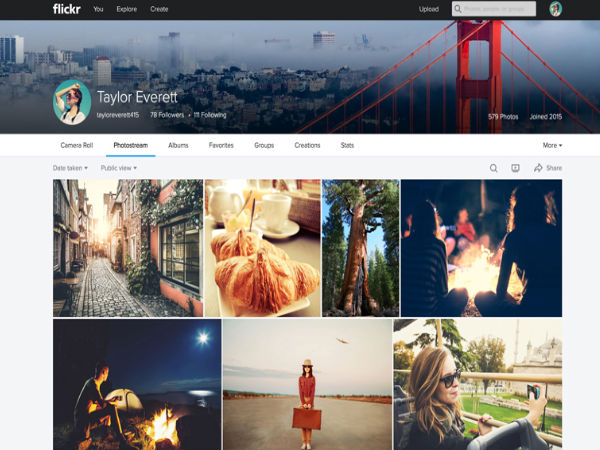Open the croissants and coffee photo
Image resolution: width=600 pixels, height=450 pixels.
coord(263,248)
